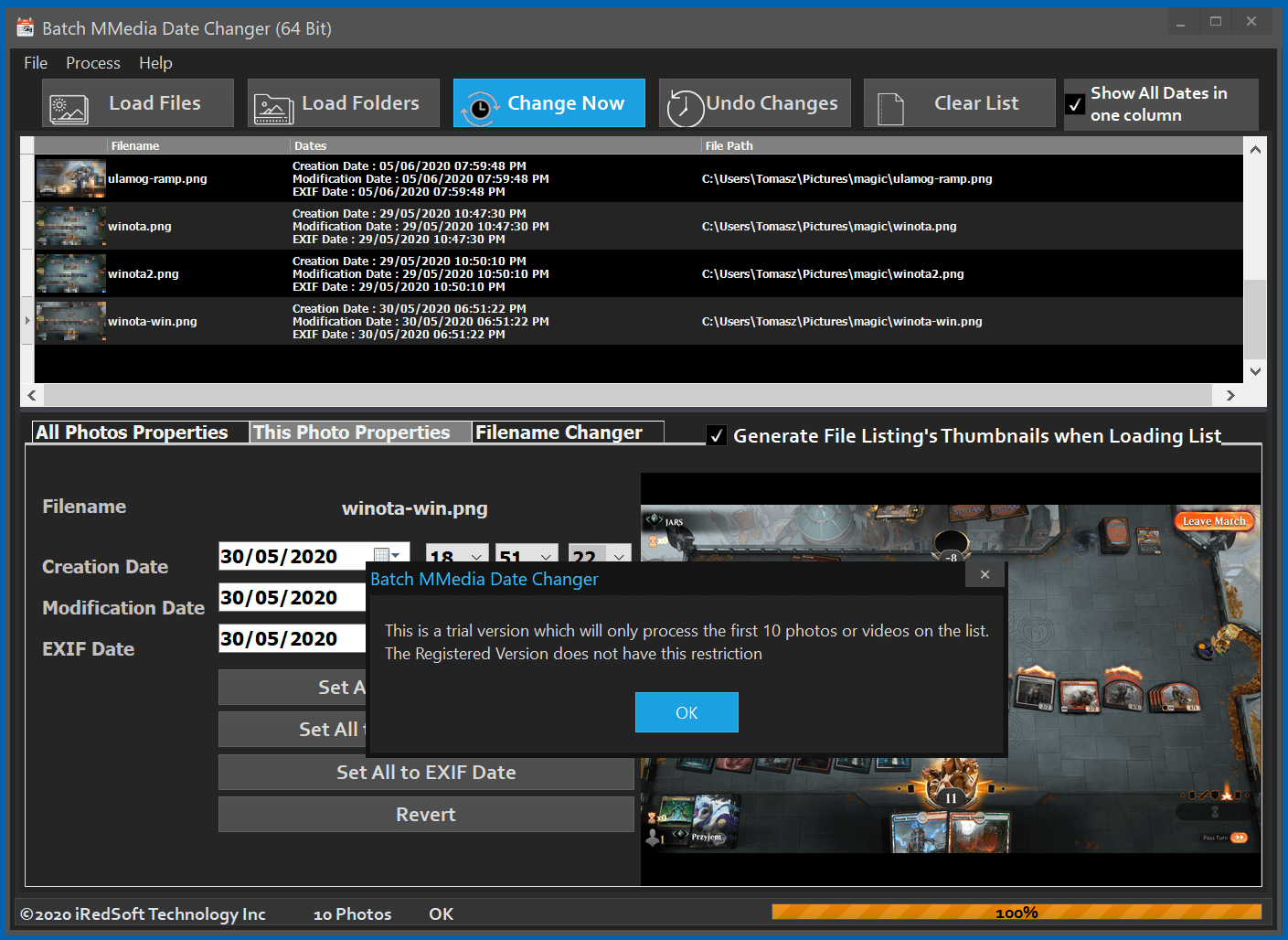Click the row expander arrow beside winota-win.png
The image size is (1288, 940).
pos(27,321)
